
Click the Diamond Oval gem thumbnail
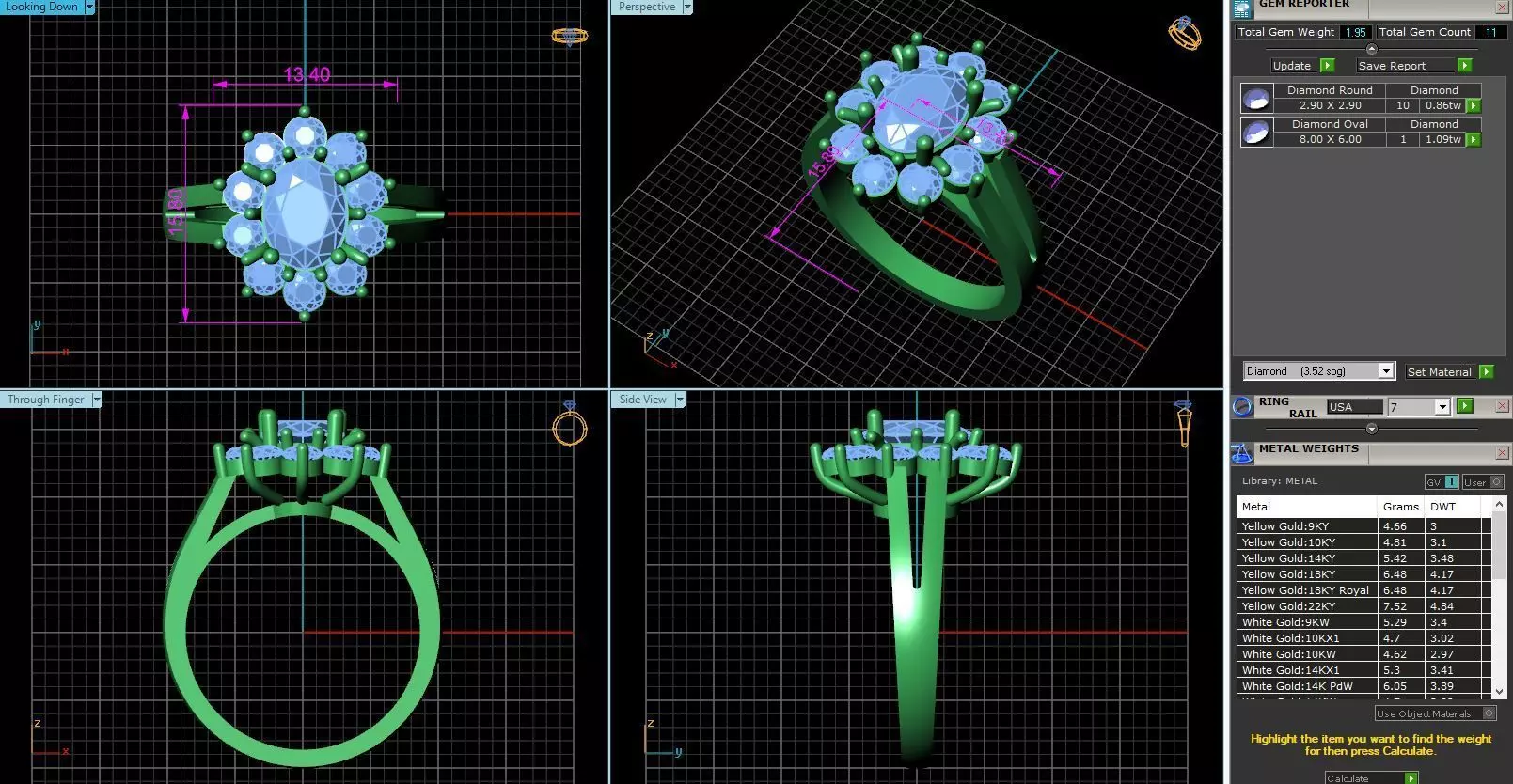[1256, 132]
